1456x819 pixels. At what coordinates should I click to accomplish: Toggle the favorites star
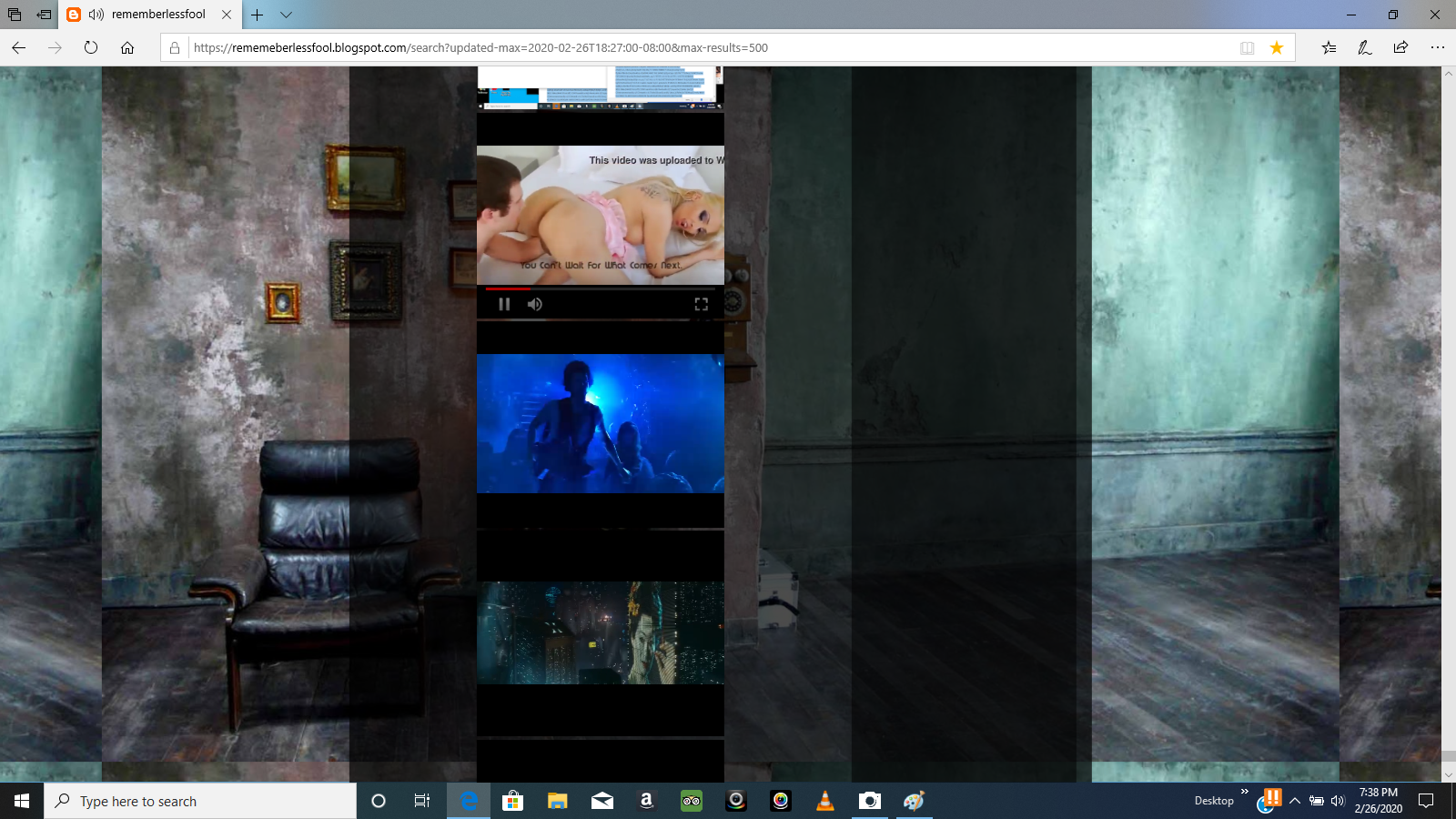1277,47
